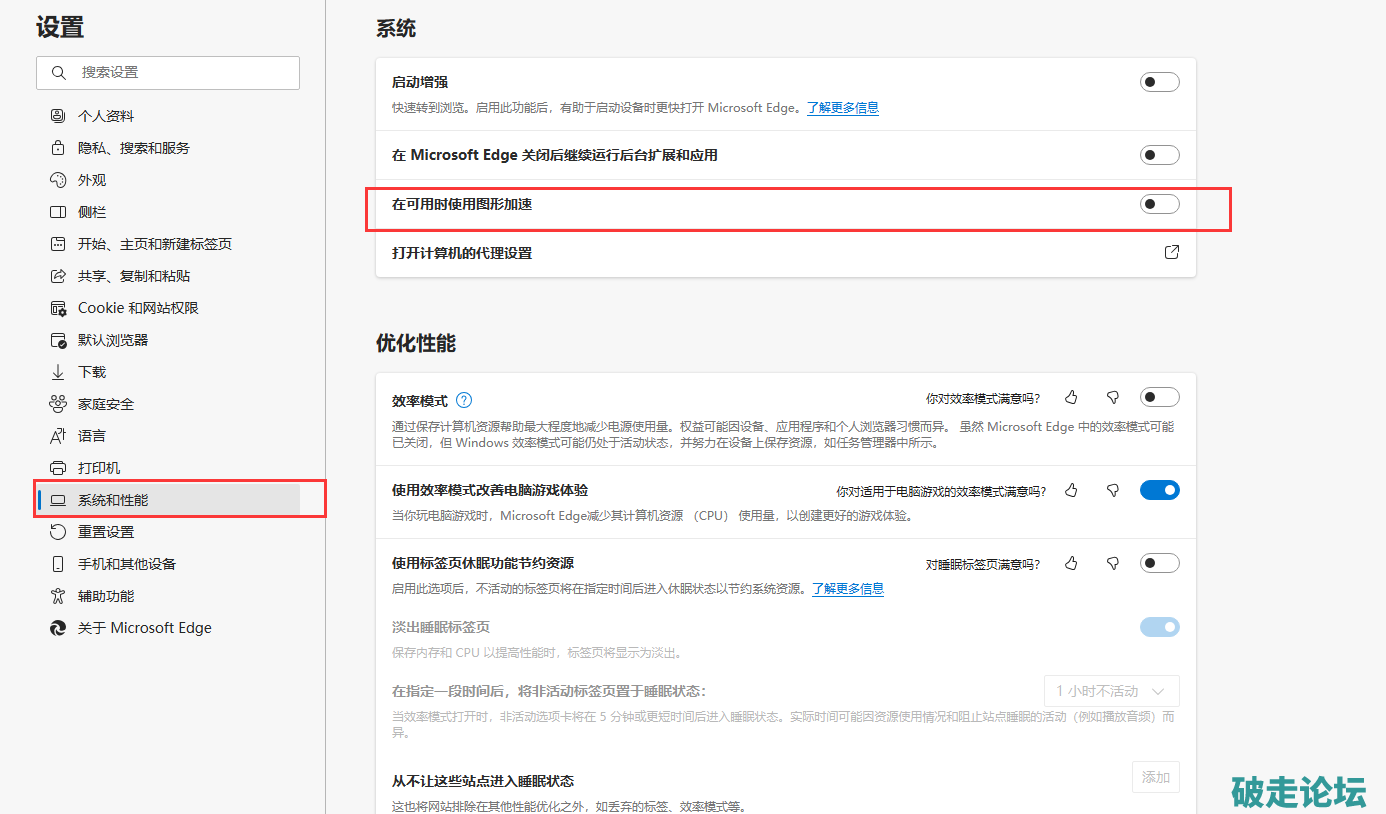Viewport: 1386px width, 814px height.
Task: Click the thumbs-up icon for 效率模式
Action: [x=1072, y=398]
